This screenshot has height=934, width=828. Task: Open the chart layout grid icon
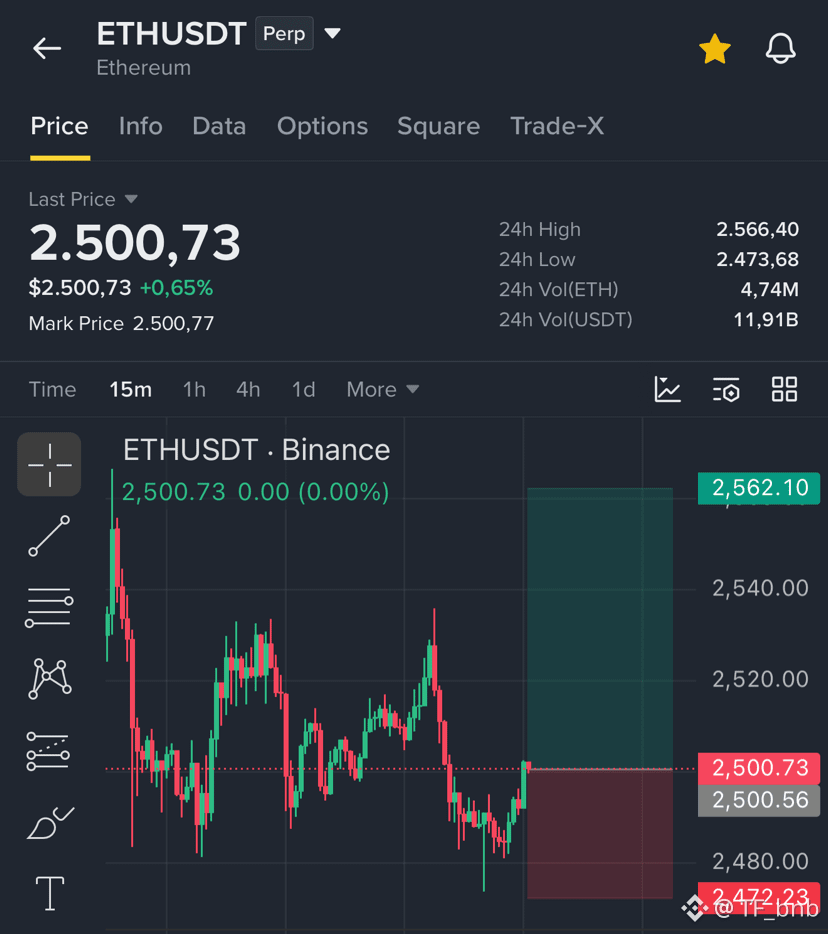[784, 390]
